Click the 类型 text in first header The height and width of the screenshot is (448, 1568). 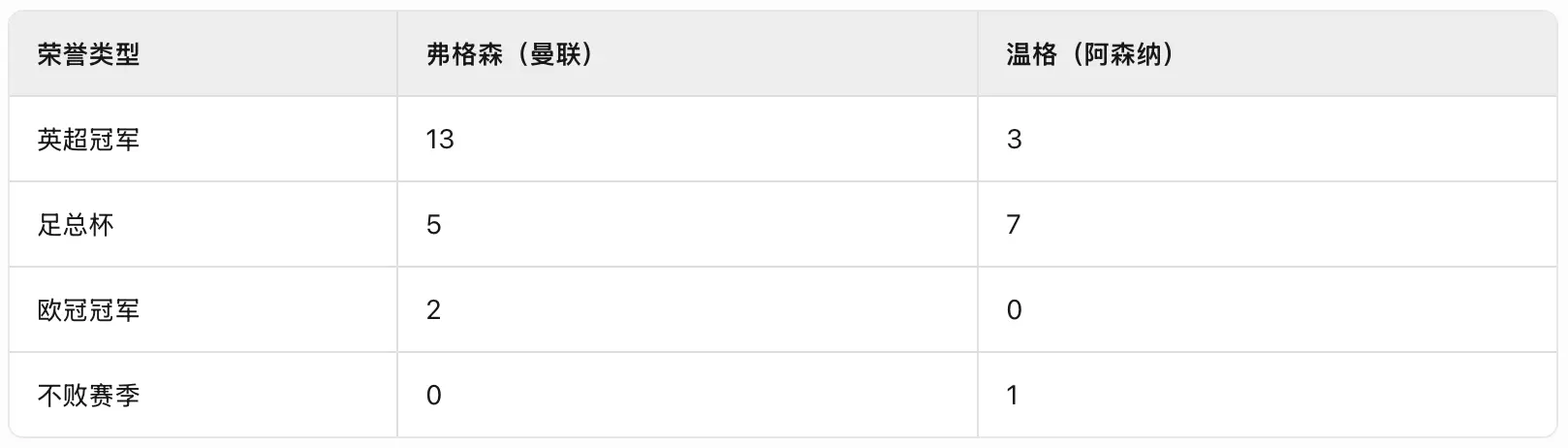pos(114,54)
